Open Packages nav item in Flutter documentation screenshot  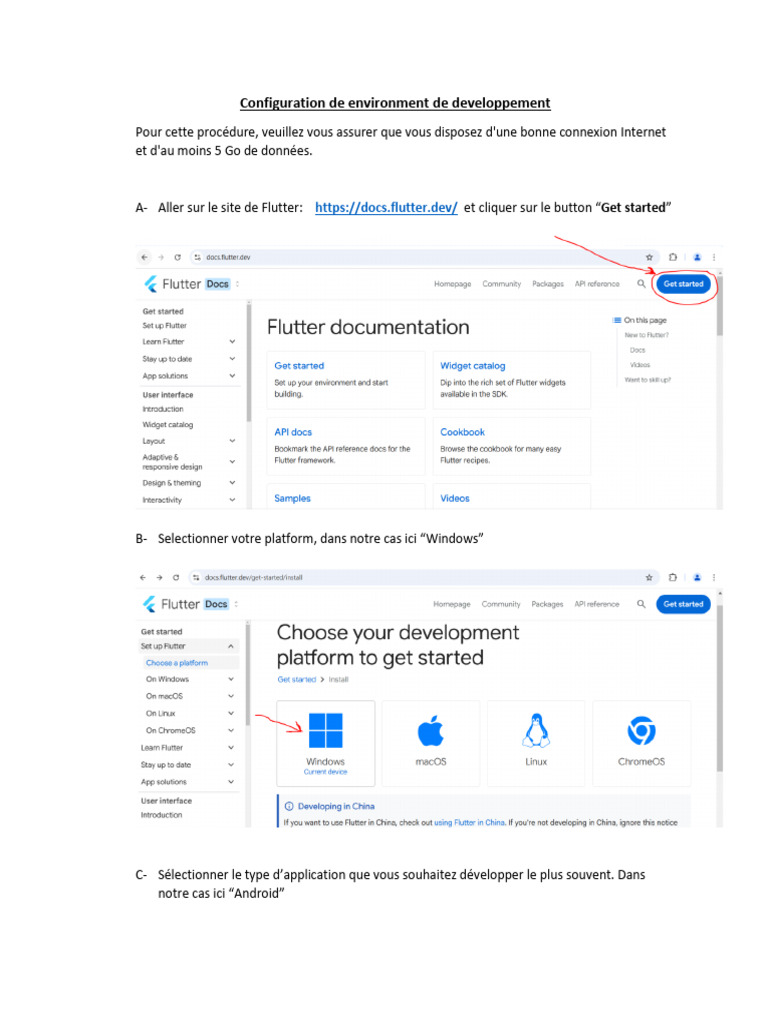click(548, 284)
